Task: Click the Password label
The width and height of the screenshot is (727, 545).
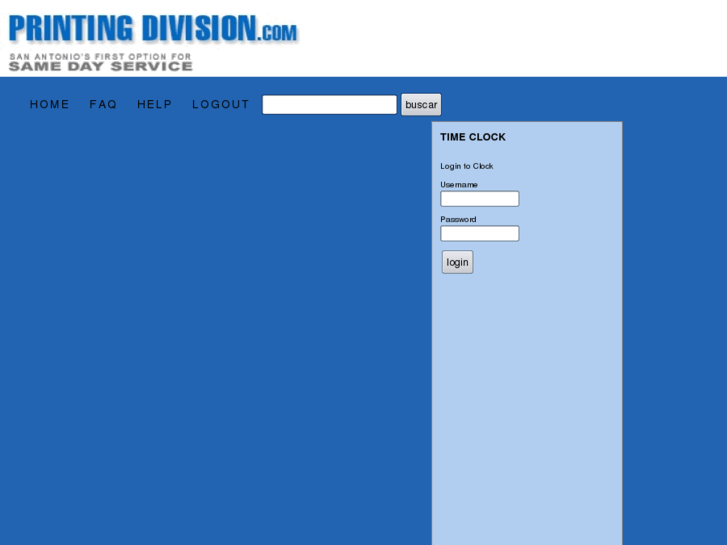Action: (x=458, y=219)
